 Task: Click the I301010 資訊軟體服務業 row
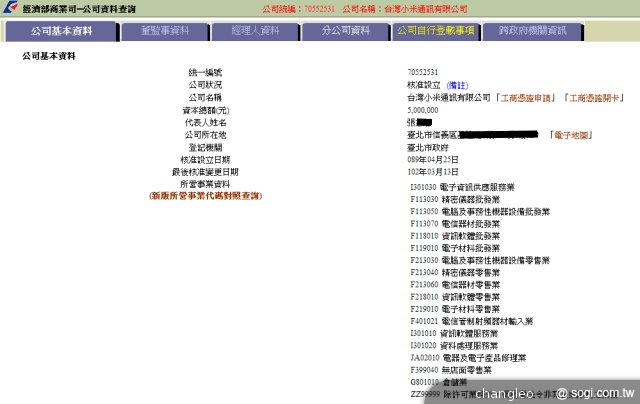click(454, 333)
